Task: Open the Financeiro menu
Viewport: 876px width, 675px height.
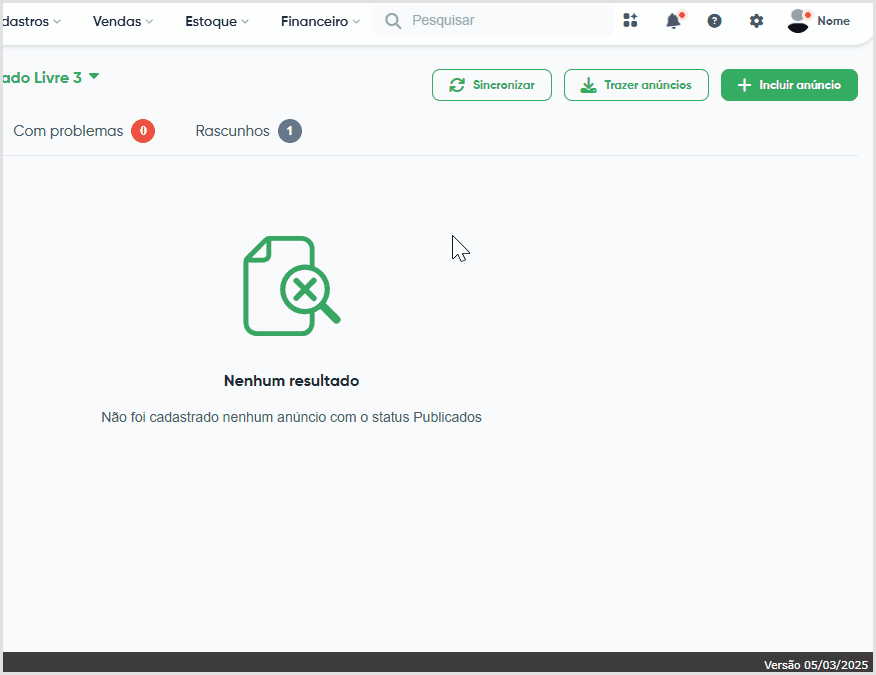Action: point(320,21)
